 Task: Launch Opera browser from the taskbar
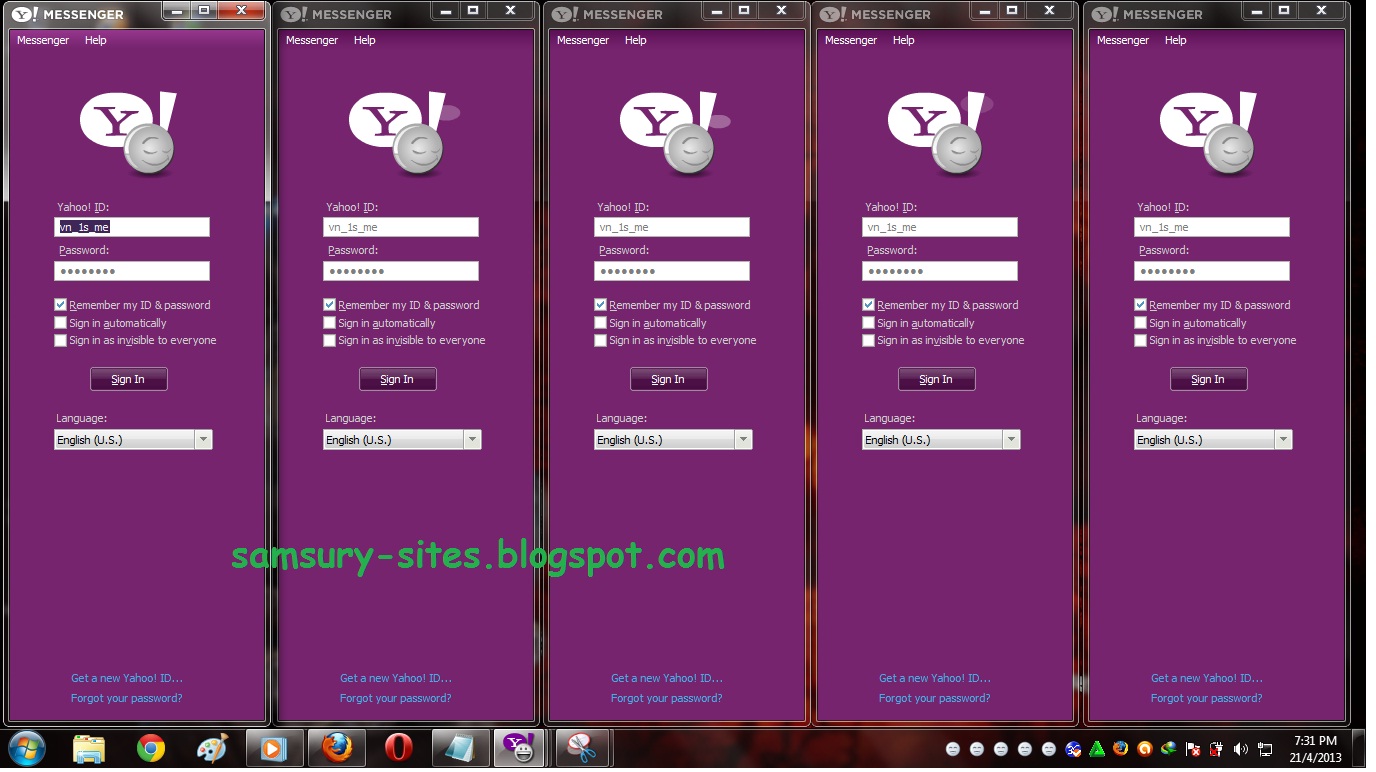click(x=398, y=748)
